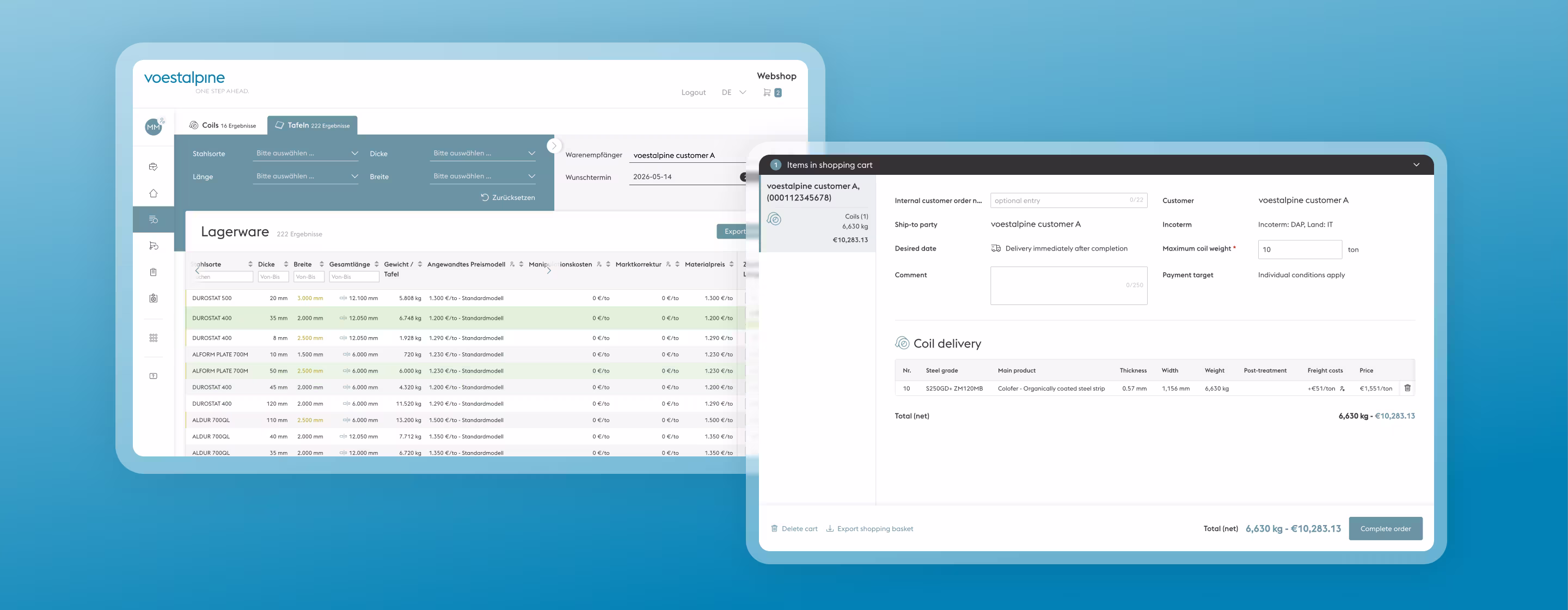Click the Webshop title text

(776, 76)
